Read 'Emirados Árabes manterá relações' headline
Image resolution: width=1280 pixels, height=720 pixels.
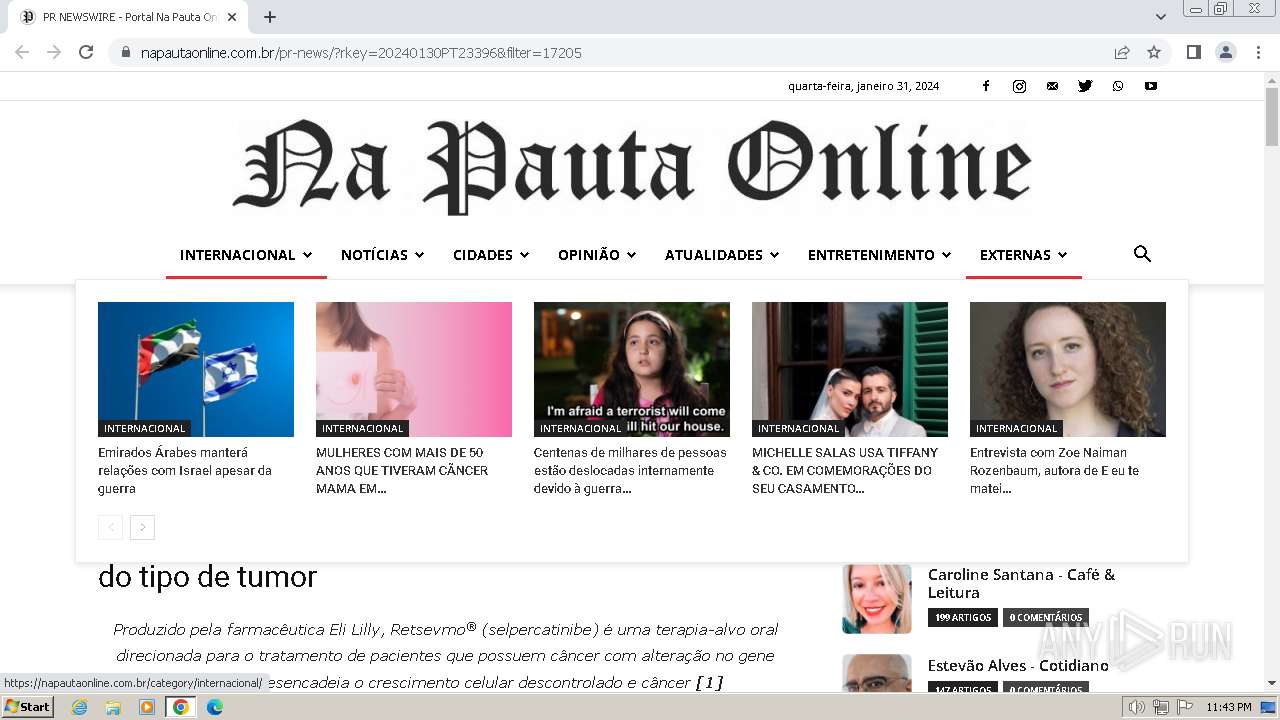(x=185, y=470)
